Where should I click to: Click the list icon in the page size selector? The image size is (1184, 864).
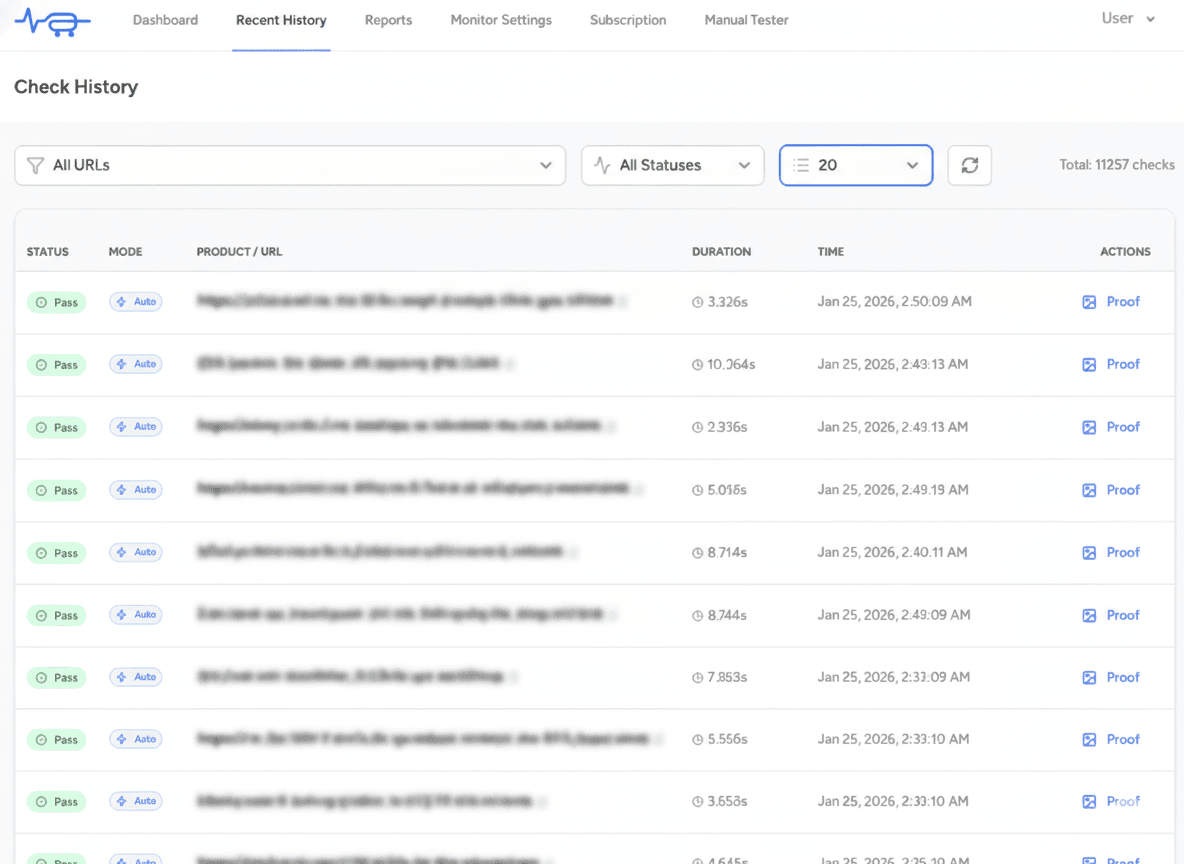(801, 165)
